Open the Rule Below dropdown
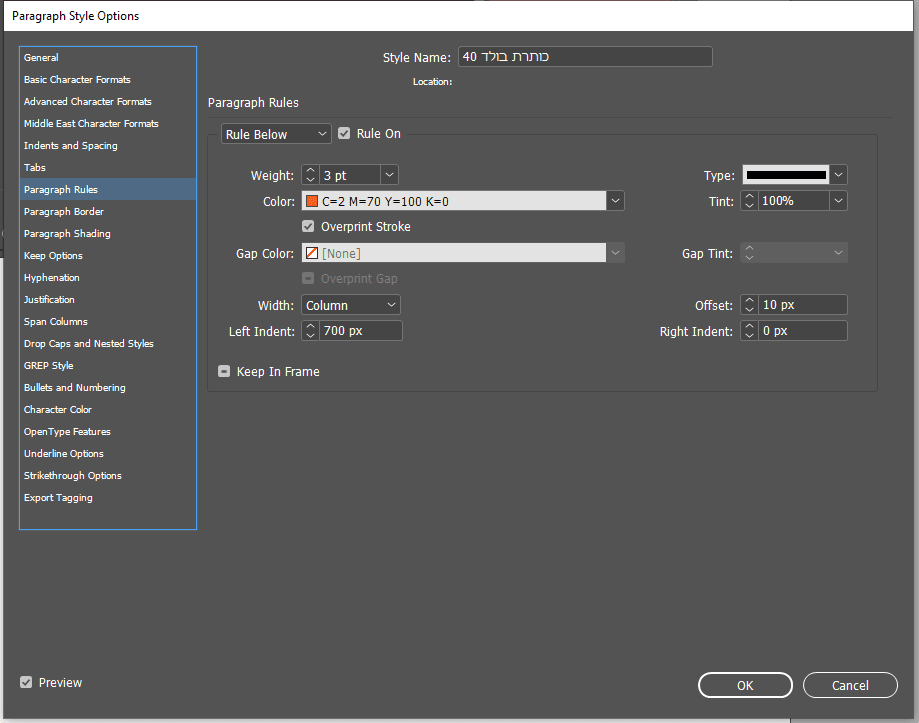This screenshot has width=919, height=723. [x=276, y=134]
